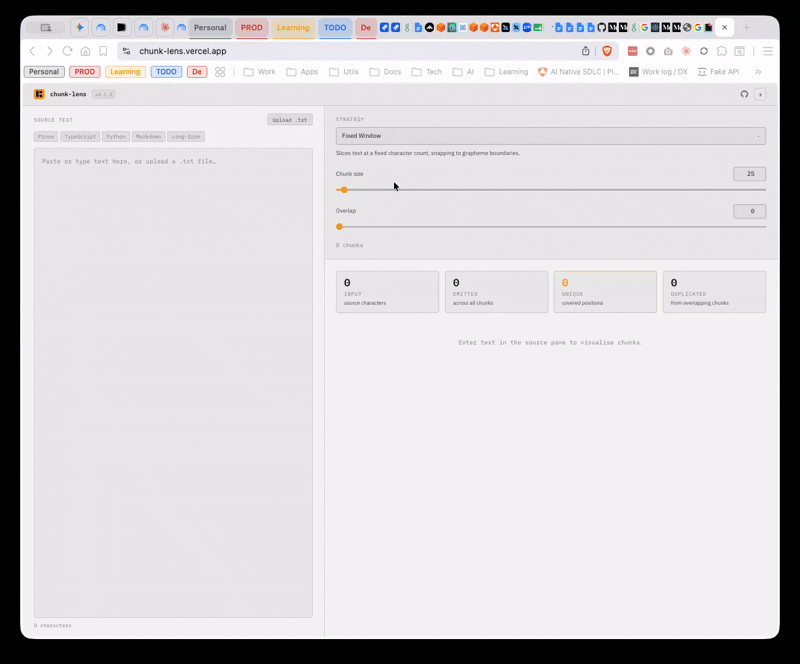The width and height of the screenshot is (800, 664).
Task: Click the PROD bookmark in bookmarks bar
Action: point(85,72)
